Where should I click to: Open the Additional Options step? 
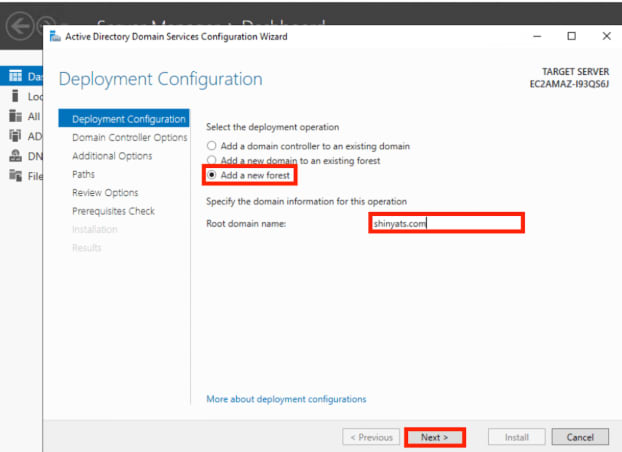[112, 156]
